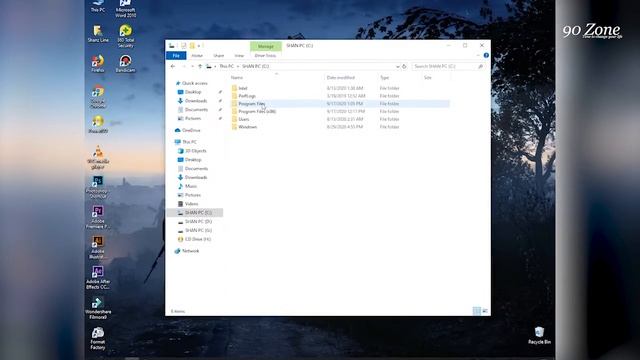Expand the address bar history dropdown
The image size is (640, 360).
398,66
